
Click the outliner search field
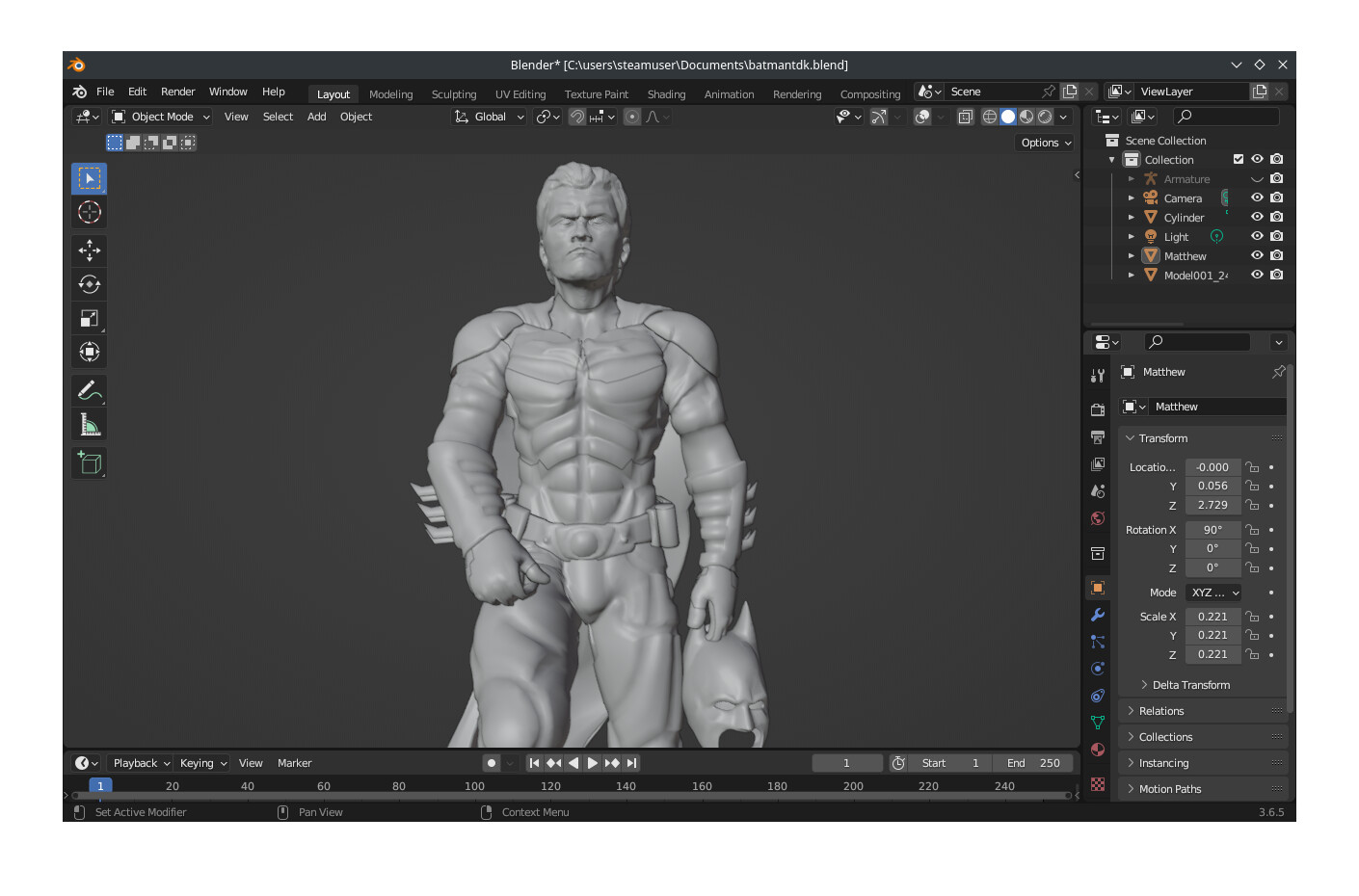pyautogui.click(x=1226, y=117)
